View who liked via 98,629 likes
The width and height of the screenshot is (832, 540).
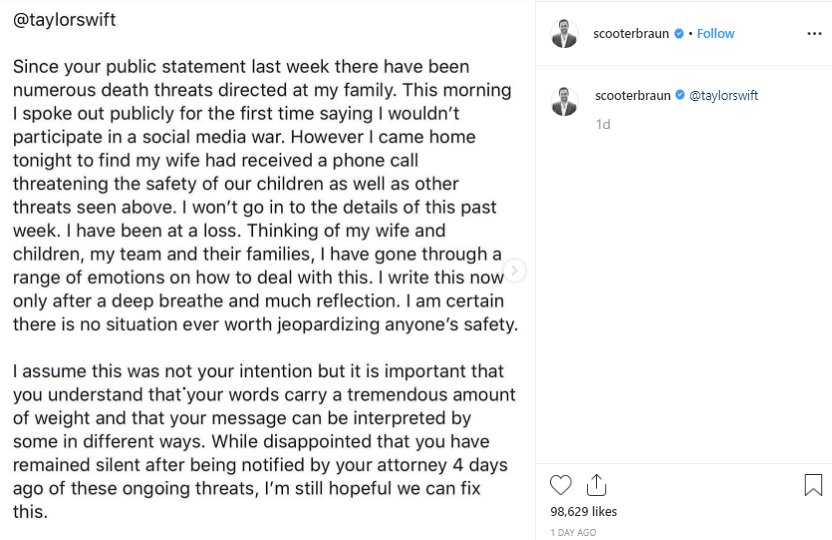point(583,511)
